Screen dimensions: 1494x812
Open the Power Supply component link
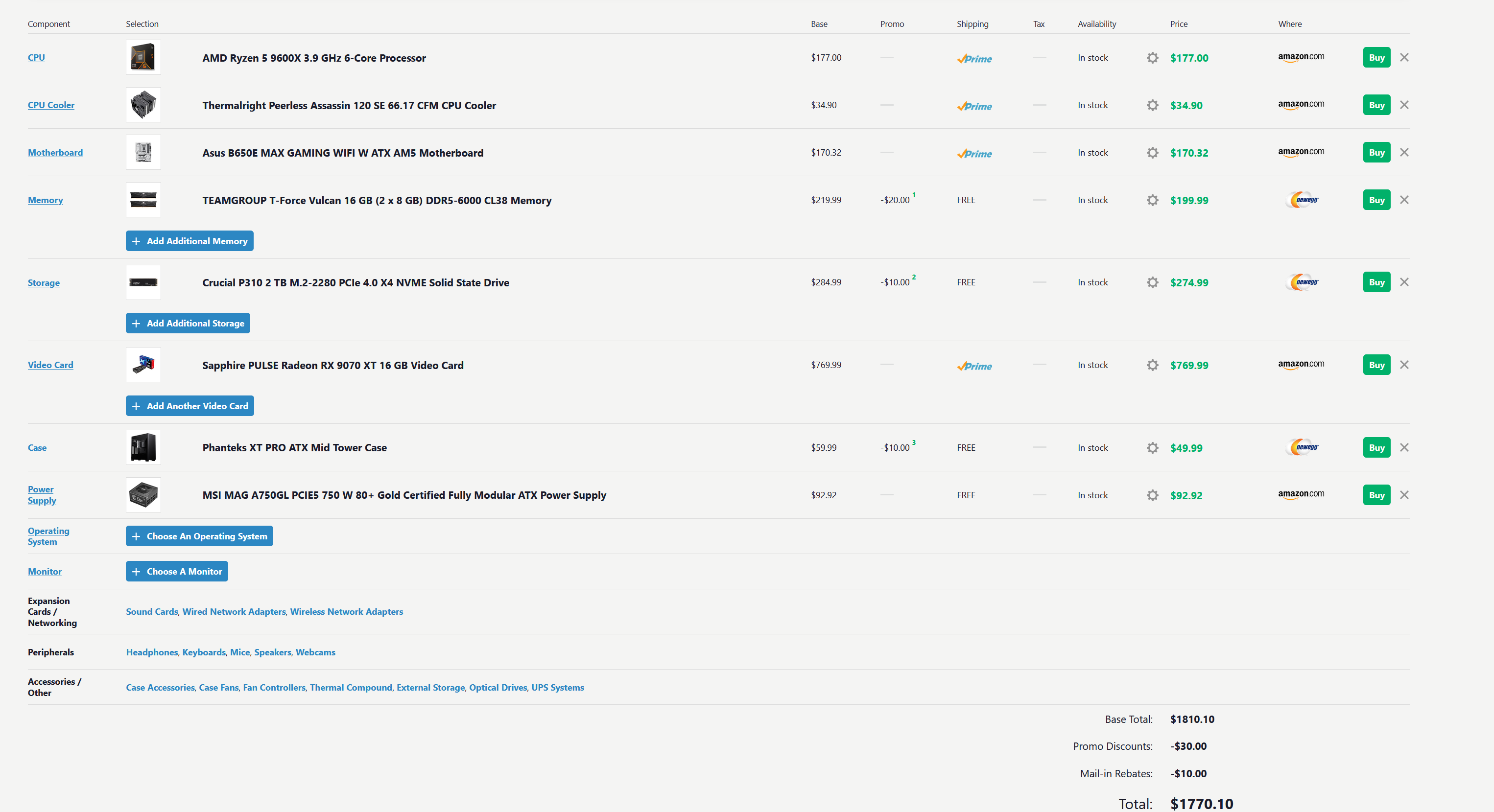(42, 495)
